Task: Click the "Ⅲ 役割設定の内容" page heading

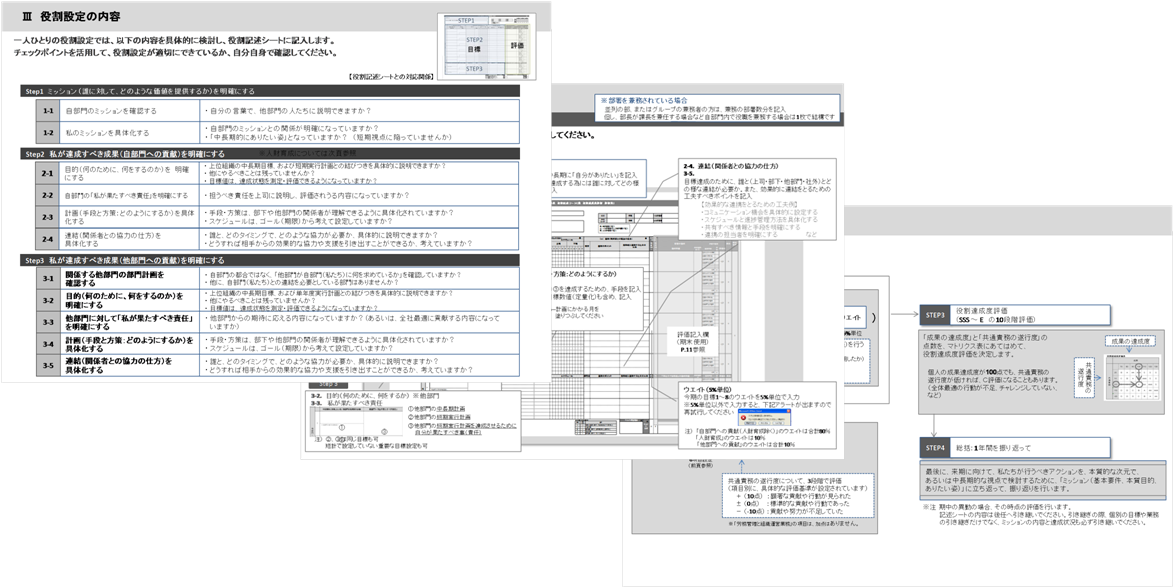Action: [x=72, y=16]
